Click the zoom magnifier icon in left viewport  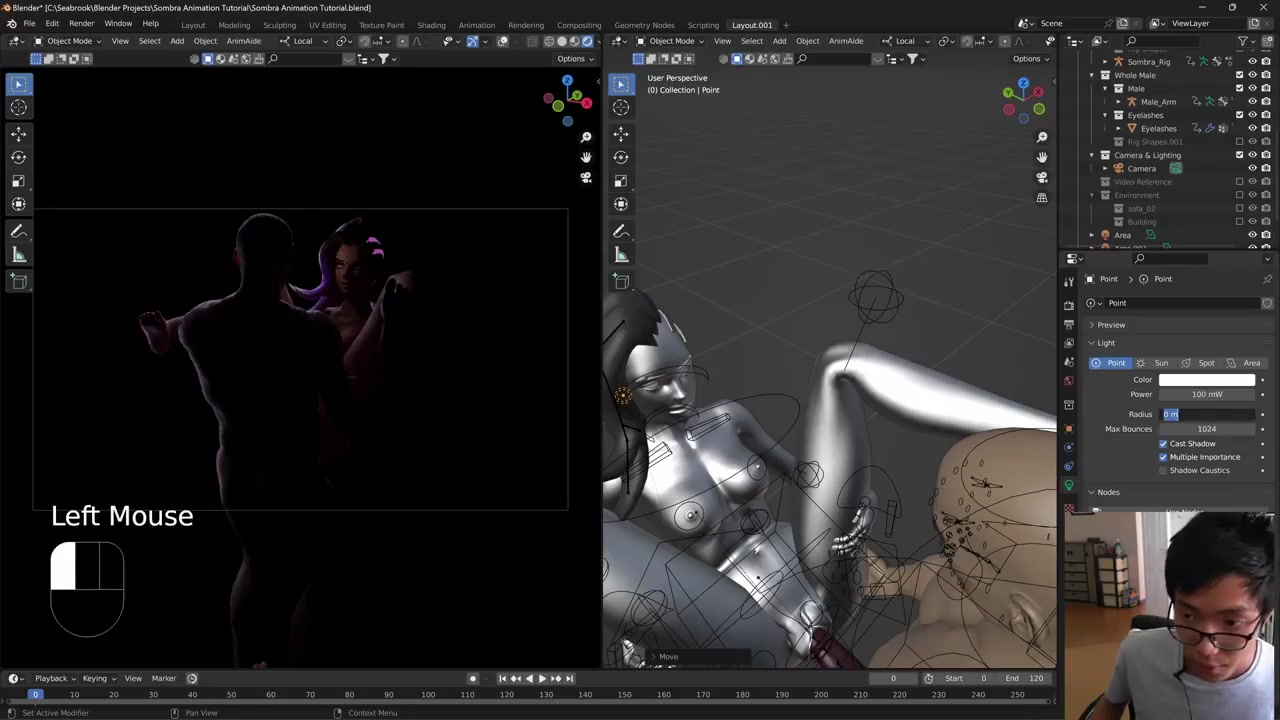click(586, 137)
